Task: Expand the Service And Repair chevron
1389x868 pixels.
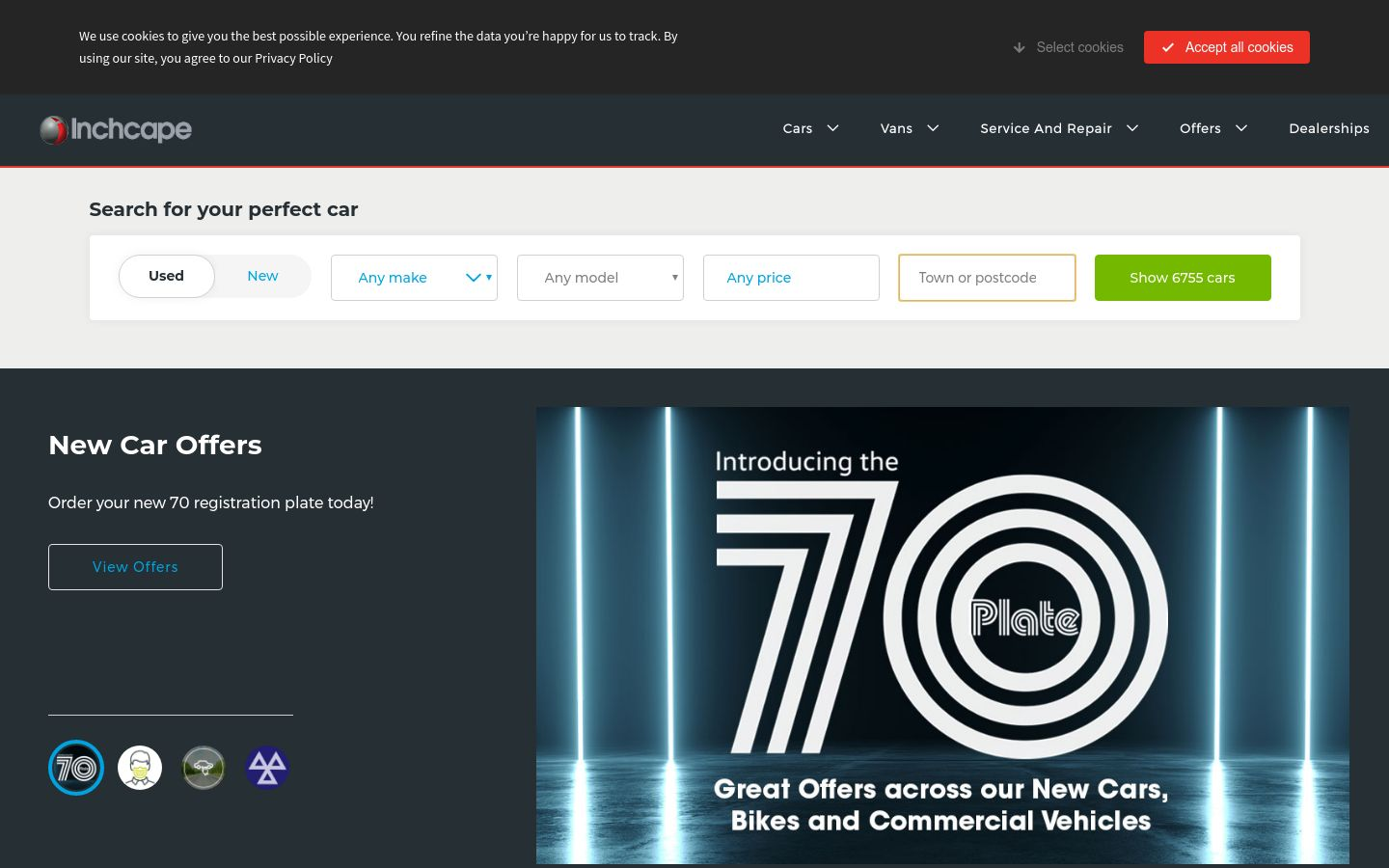Action: 1133,128
